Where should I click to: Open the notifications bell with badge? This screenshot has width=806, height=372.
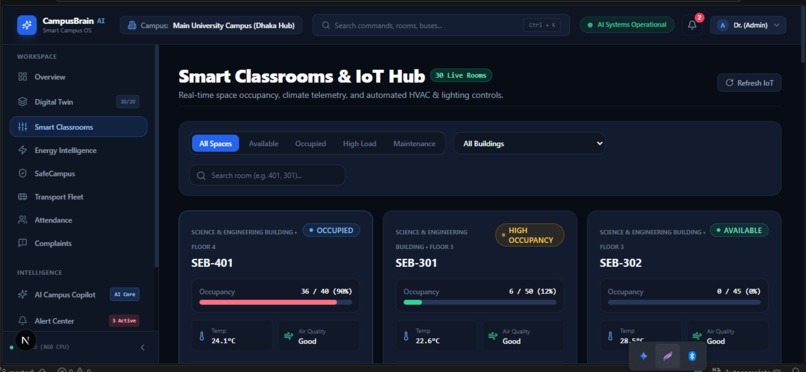[x=692, y=25]
